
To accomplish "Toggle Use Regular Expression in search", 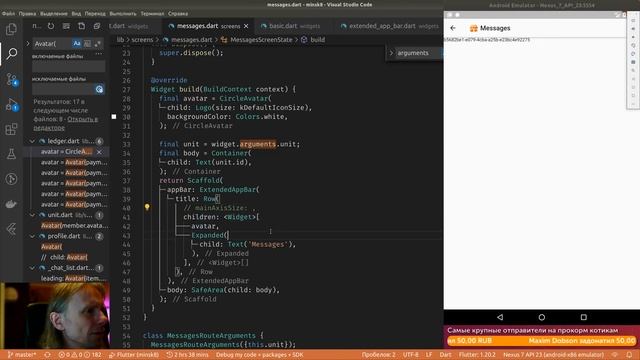I will pos(98,43).
